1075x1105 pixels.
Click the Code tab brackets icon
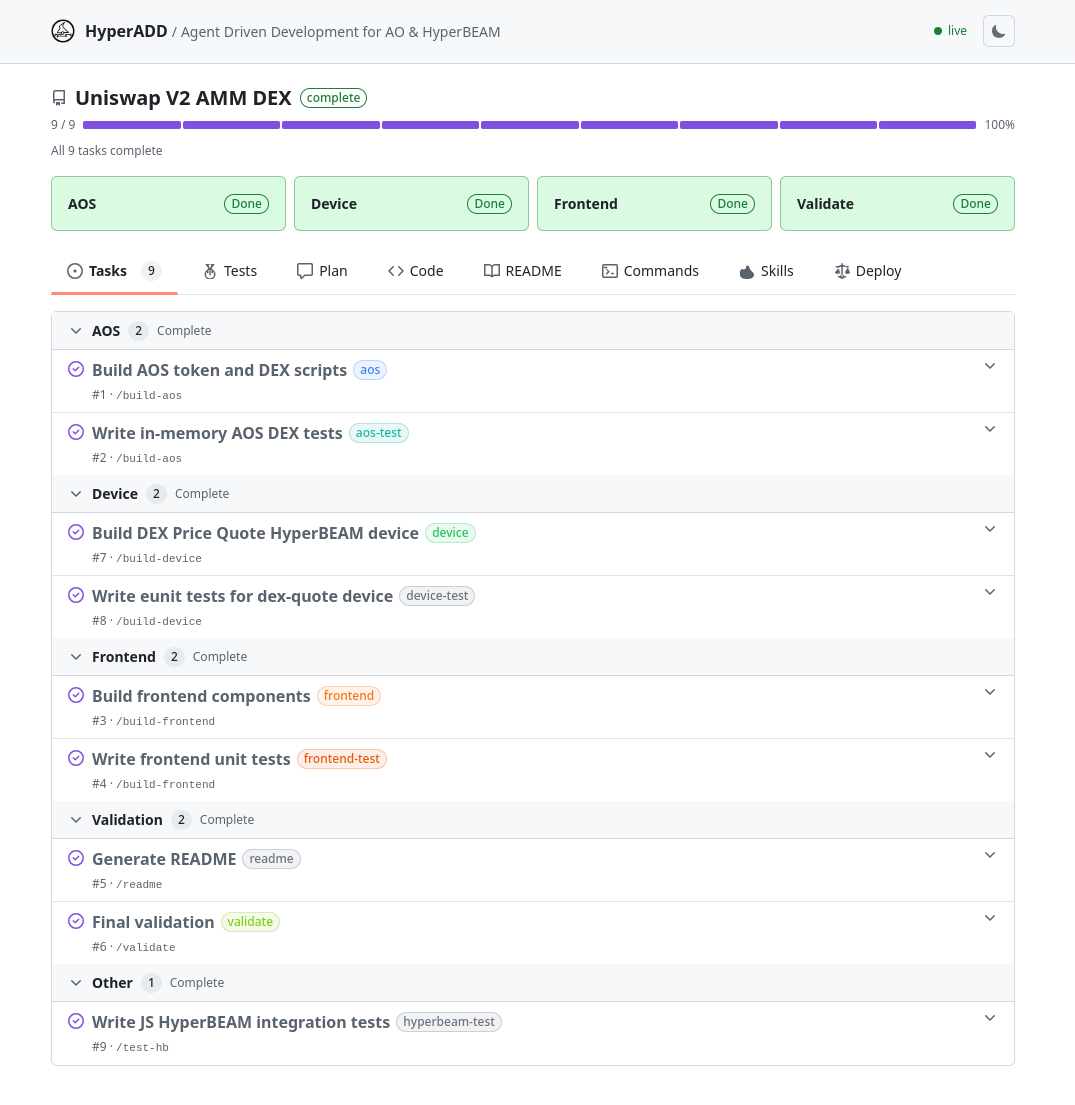click(396, 271)
